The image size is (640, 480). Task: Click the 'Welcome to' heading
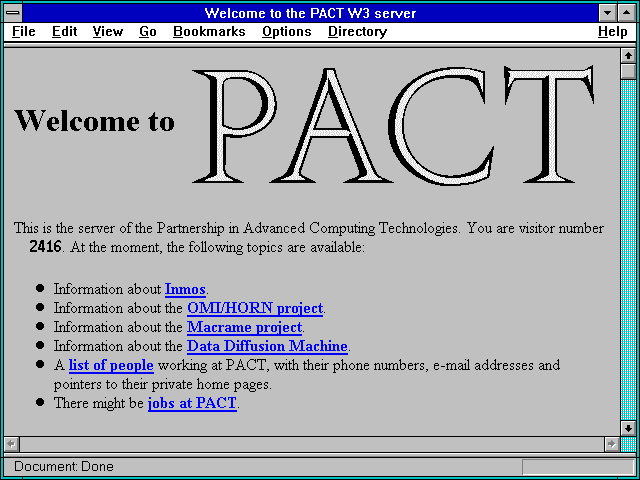95,121
